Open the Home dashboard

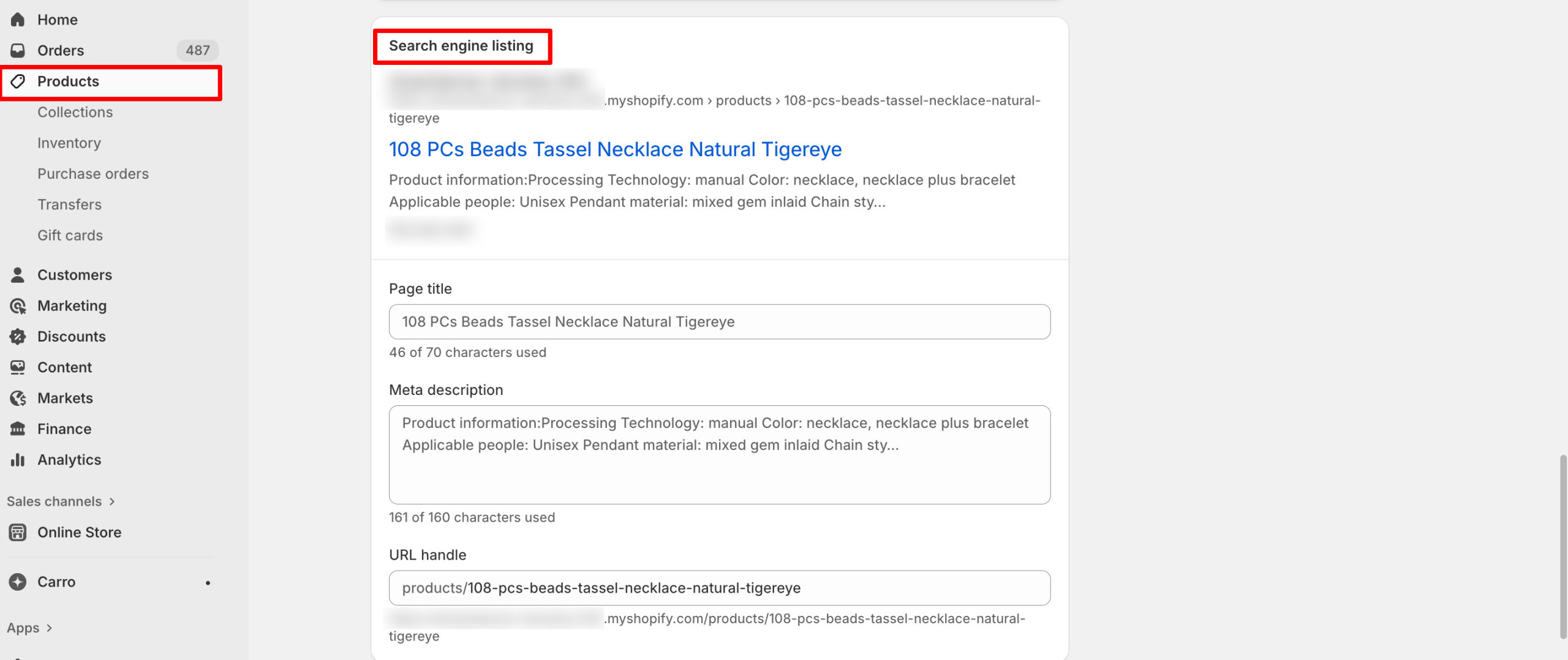tap(57, 19)
